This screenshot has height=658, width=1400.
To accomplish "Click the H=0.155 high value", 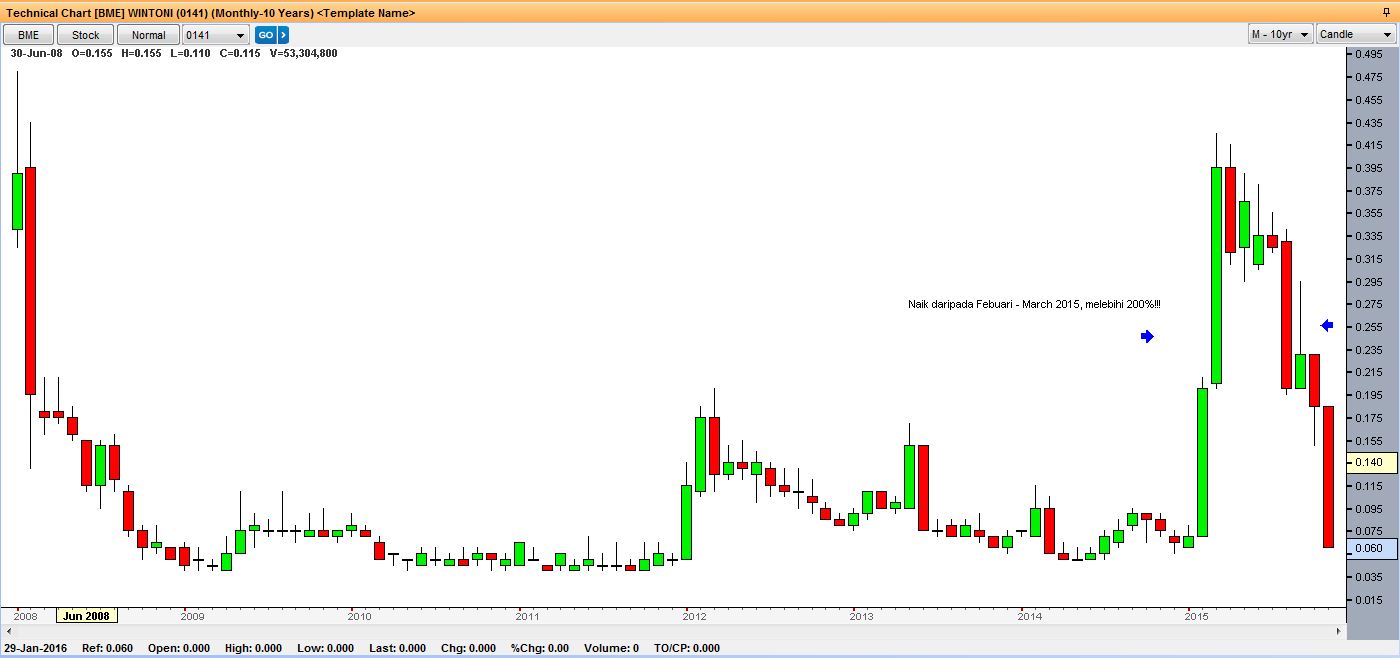I will click(x=141, y=53).
